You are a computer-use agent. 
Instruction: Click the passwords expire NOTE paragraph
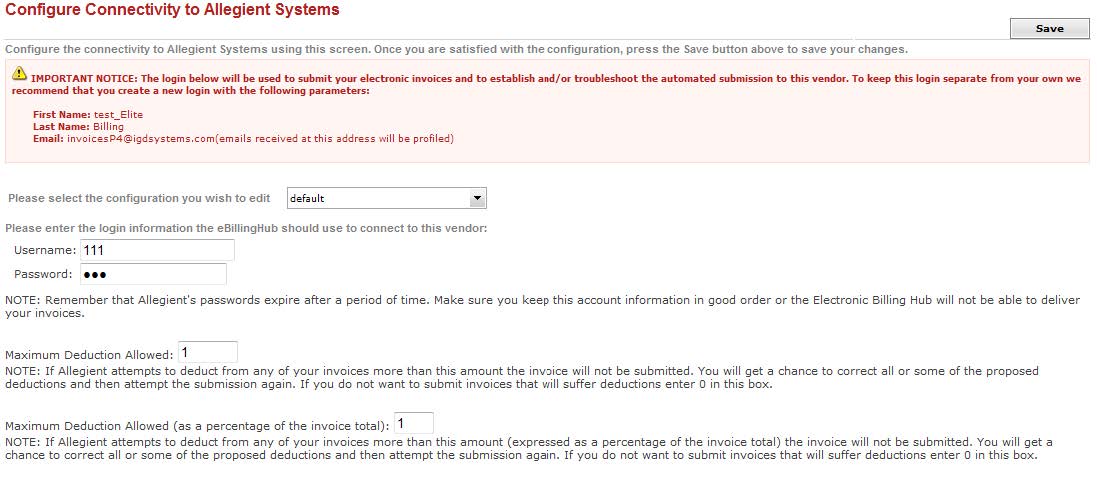pos(542,306)
